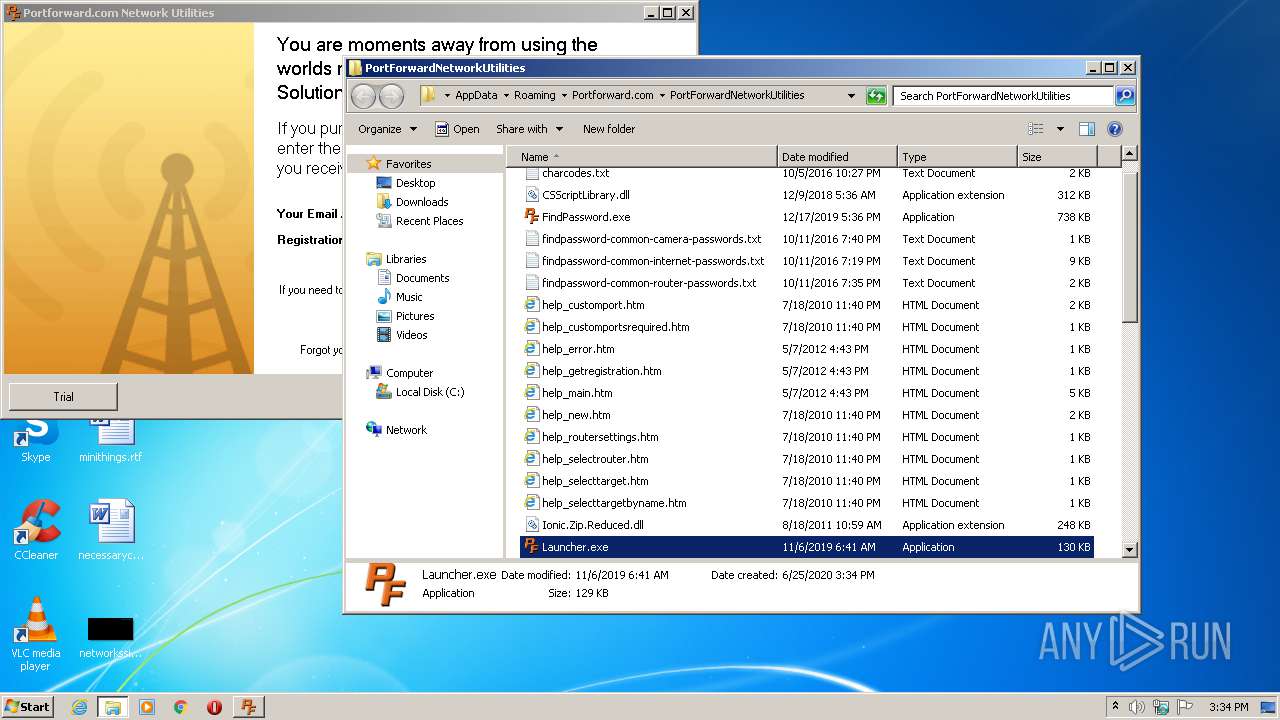Expand the Portforward.com breadcrumb arrow
Viewport: 1280px width, 720px height.
pos(662,96)
